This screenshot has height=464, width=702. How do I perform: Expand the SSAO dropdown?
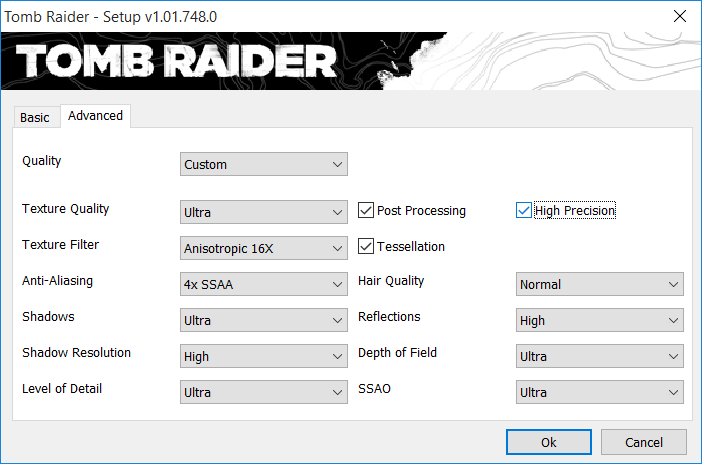coord(599,392)
